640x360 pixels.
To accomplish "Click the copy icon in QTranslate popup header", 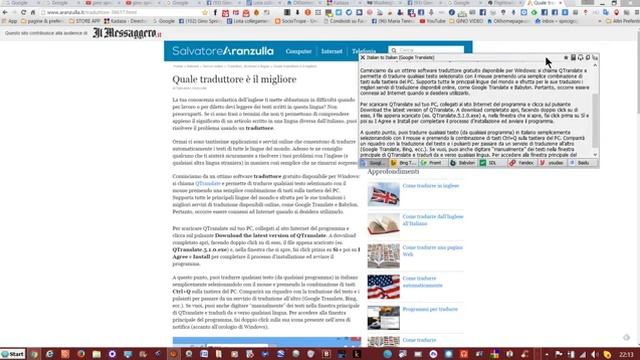I will coord(588,58).
